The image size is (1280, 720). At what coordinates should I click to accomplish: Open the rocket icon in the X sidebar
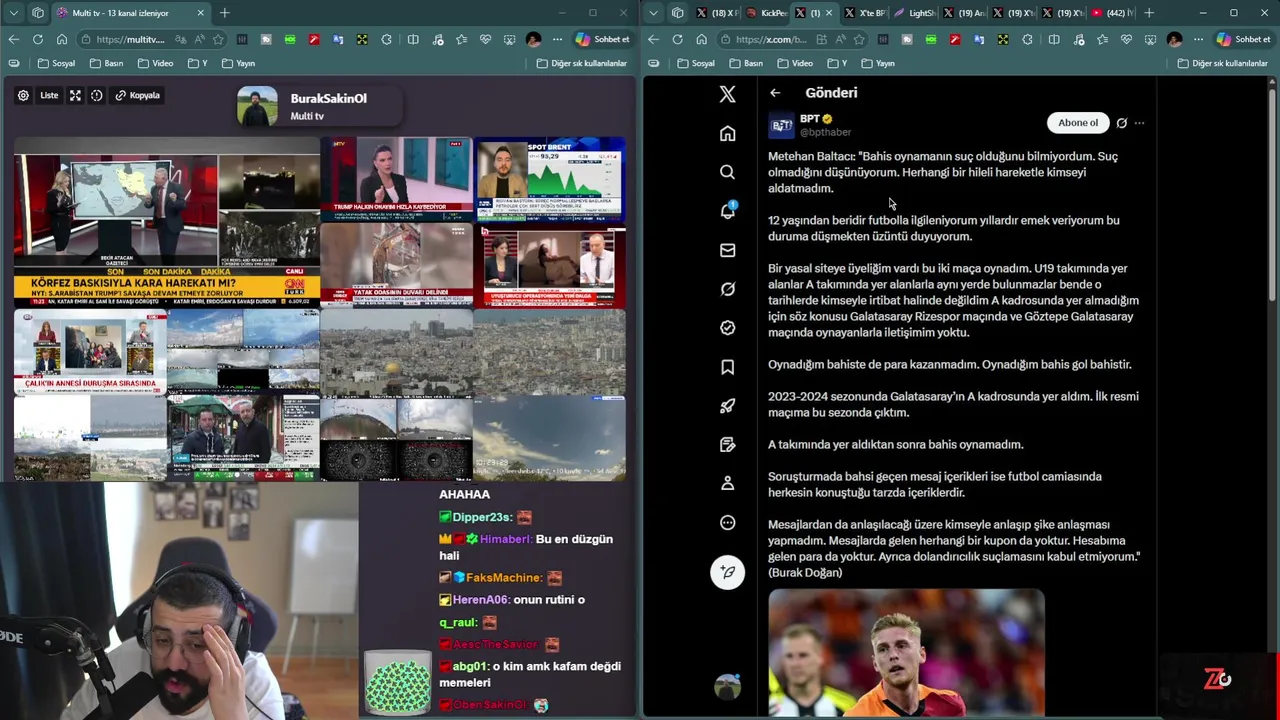(727, 406)
